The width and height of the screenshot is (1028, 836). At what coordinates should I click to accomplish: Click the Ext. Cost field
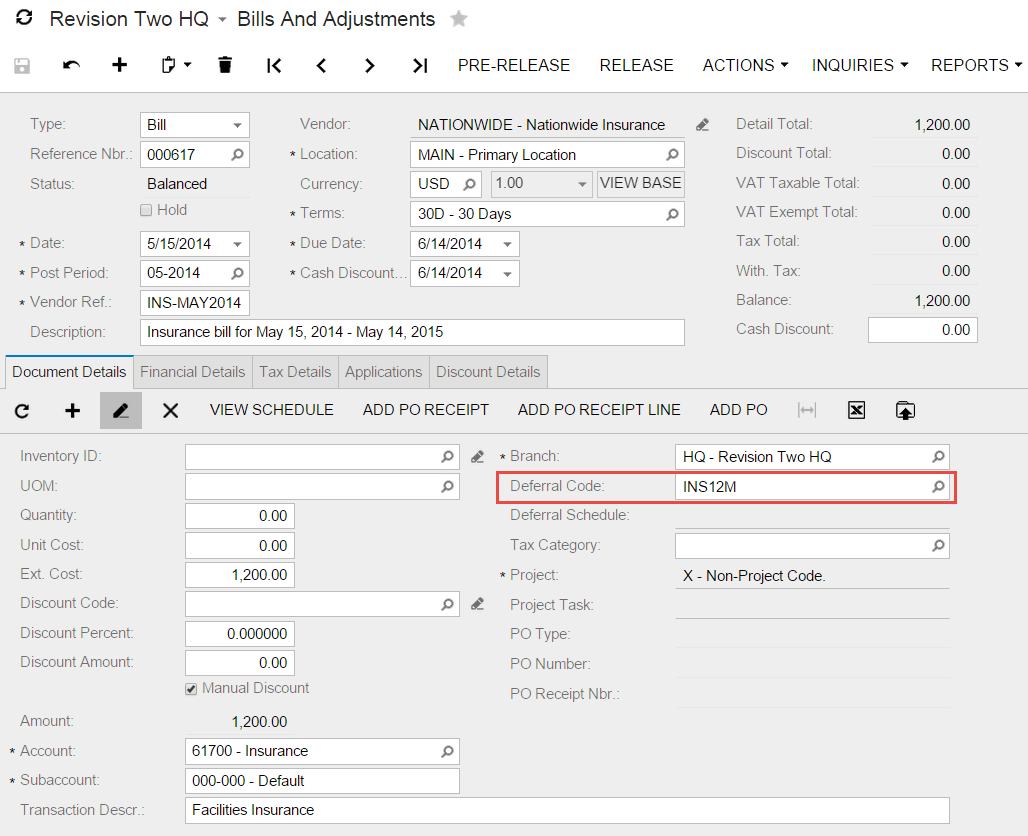(x=240, y=575)
